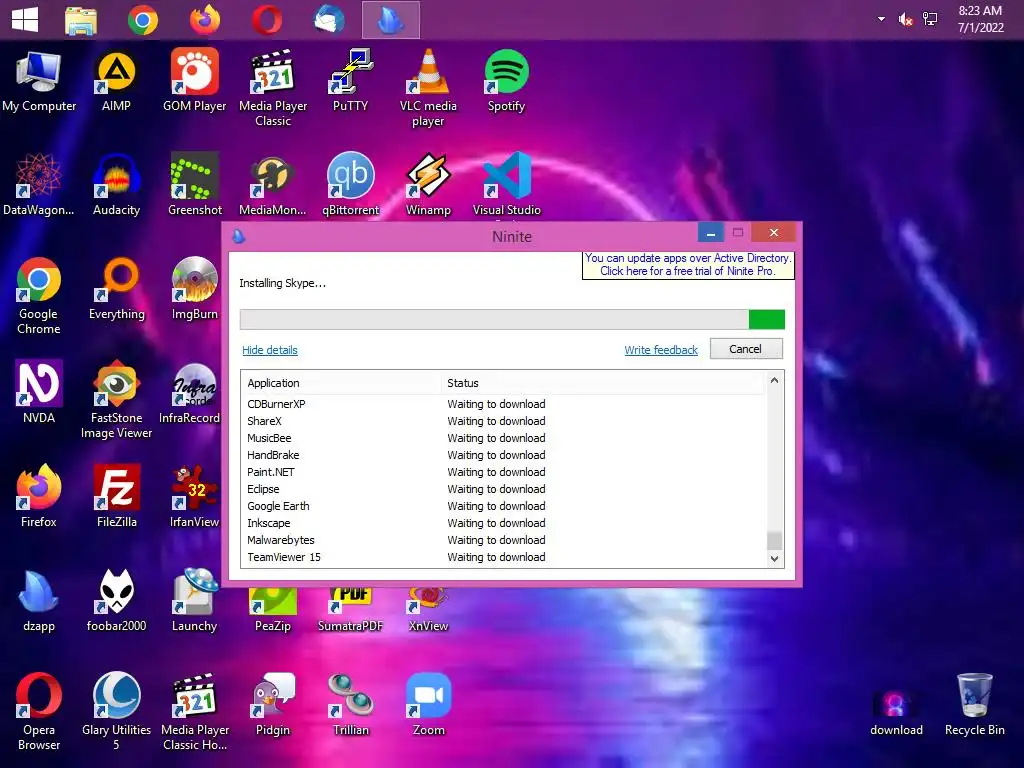Sort by the Status column header
Viewport: 1024px width, 768px height.
(x=602, y=383)
